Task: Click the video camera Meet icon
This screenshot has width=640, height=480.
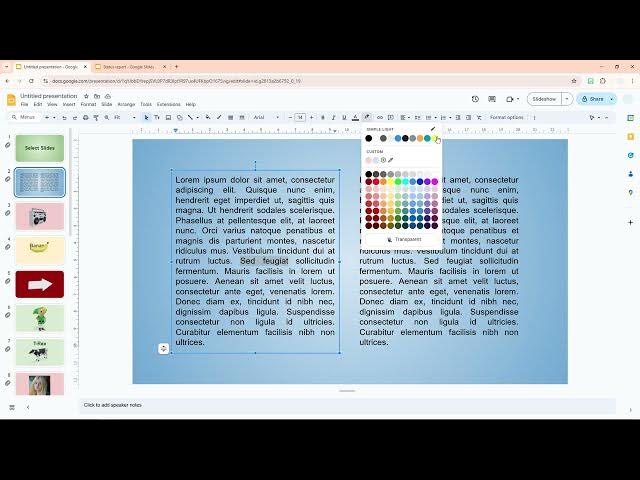Action: [x=509, y=99]
